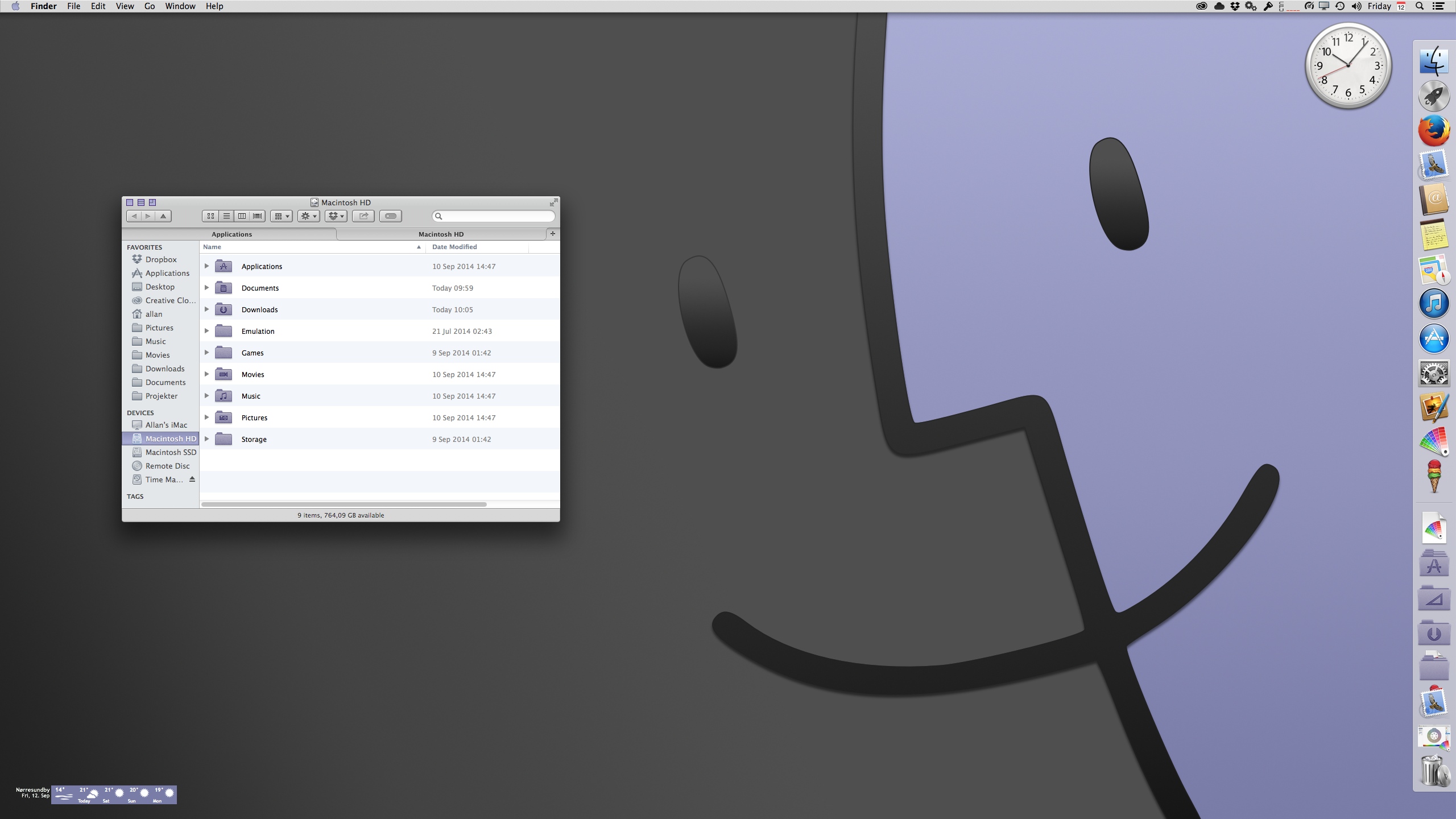Screen dimensions: 1456x819
Task: Click the Finder search field
Action: tap(494, 216)
